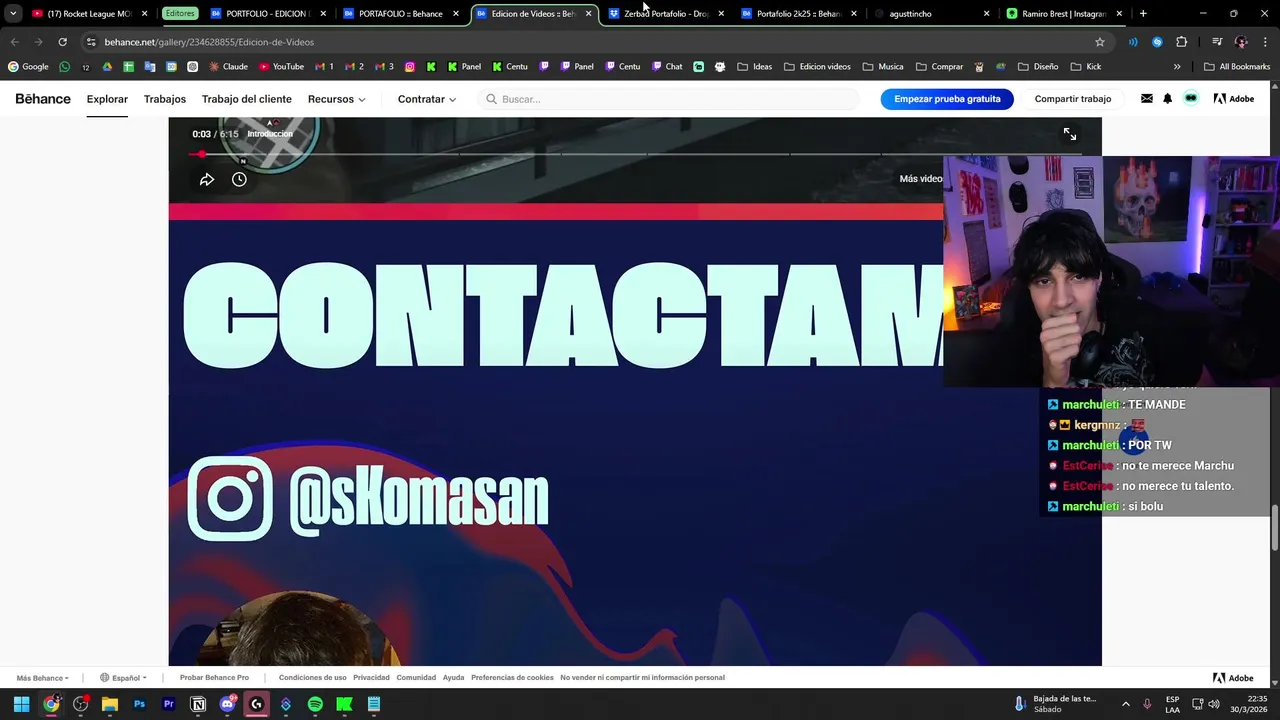
Task: Launch Photoshop from the taskbar
Action: click(x=139, y=704)
